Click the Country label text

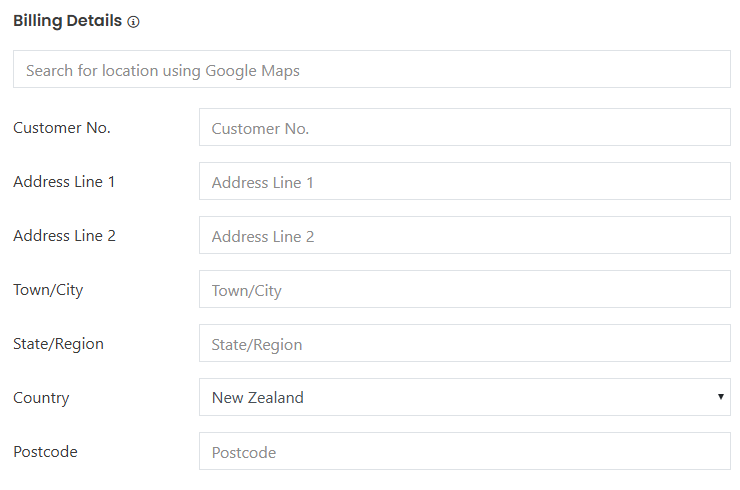click(41, 397)
